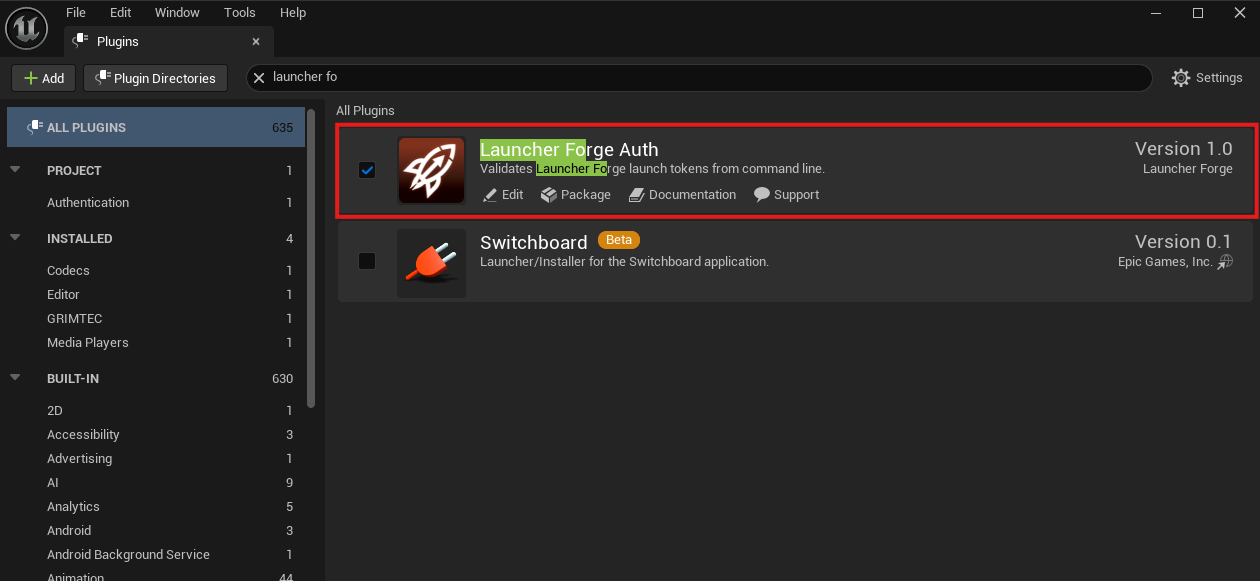Select the All Plugins category
Screen dimensions: 1260x581
tap(156, 127)
